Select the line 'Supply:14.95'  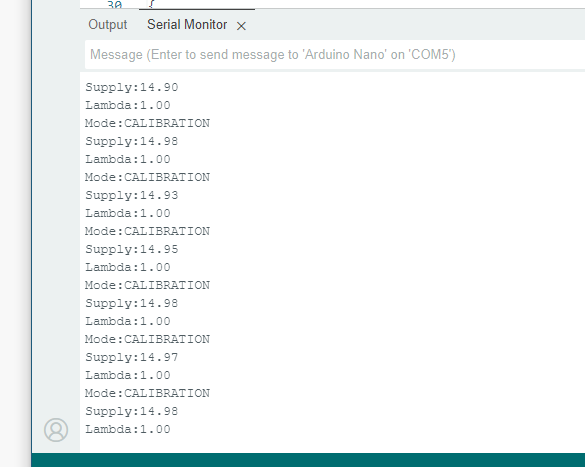(x=132, y=249)
